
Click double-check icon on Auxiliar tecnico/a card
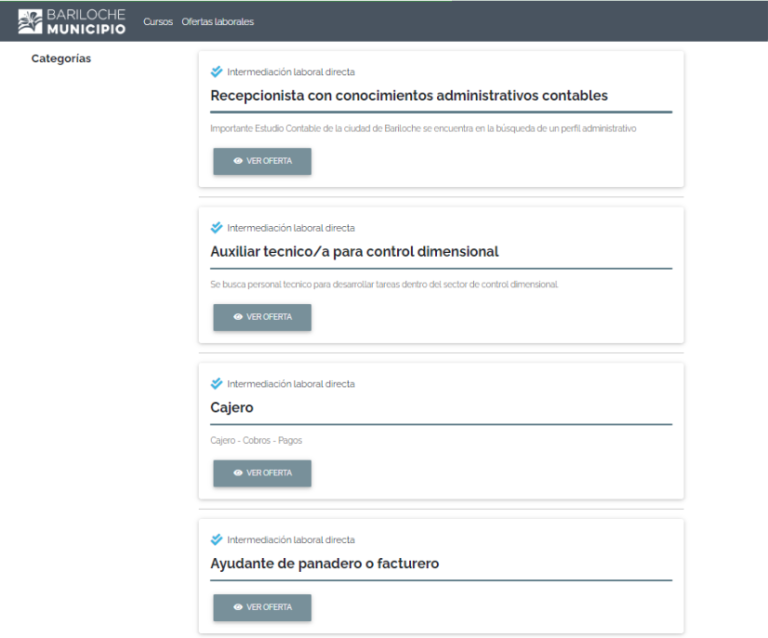pyautogui.click(x=217, y=228)
